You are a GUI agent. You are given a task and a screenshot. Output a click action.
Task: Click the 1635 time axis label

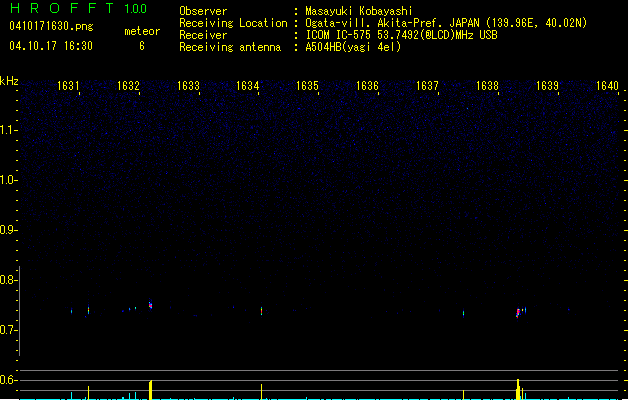tap(307, 86)
